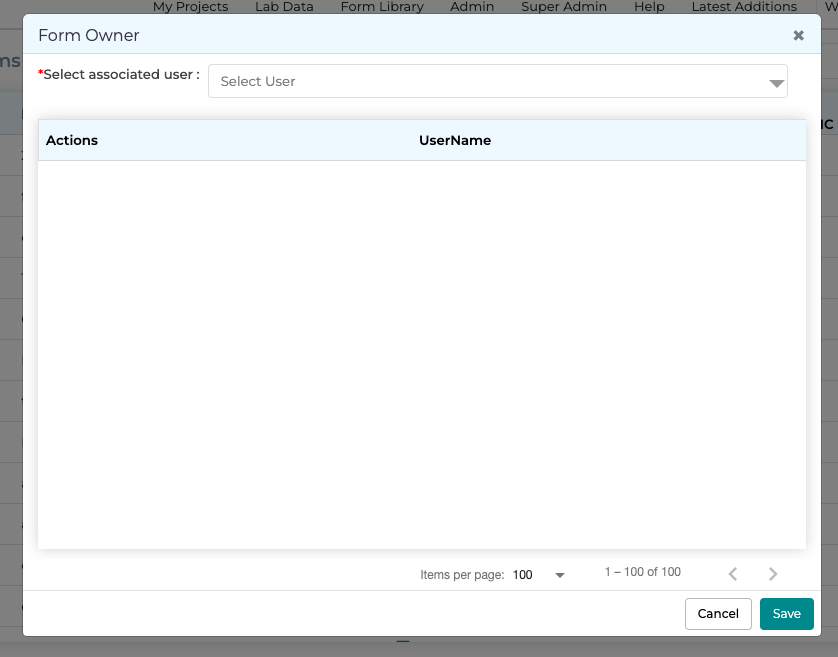Cancel the Form Owner dialog
This screenshot has width=838, height=657.
(x=718, y=614)
